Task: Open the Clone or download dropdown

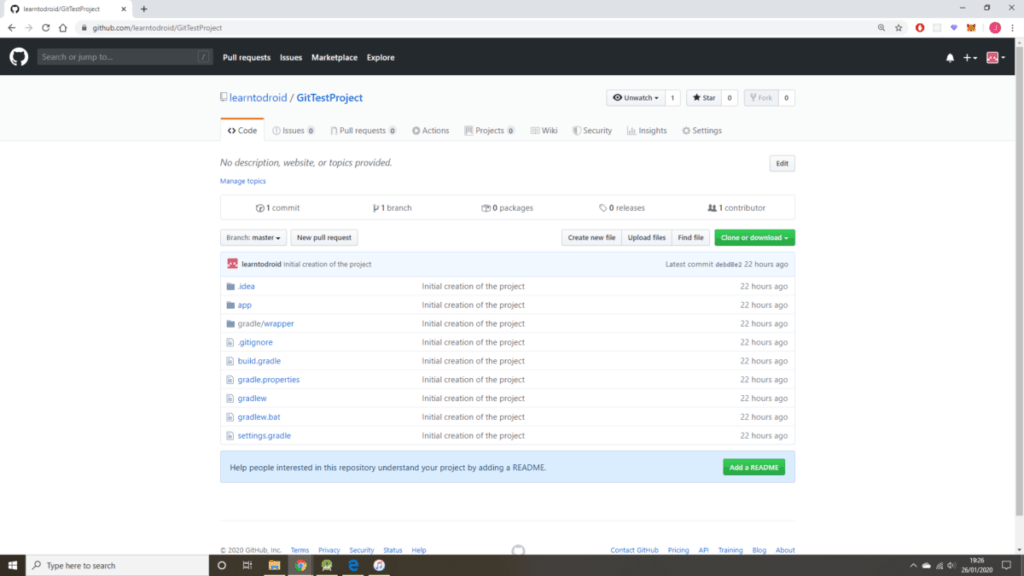Action: point(754,238)
